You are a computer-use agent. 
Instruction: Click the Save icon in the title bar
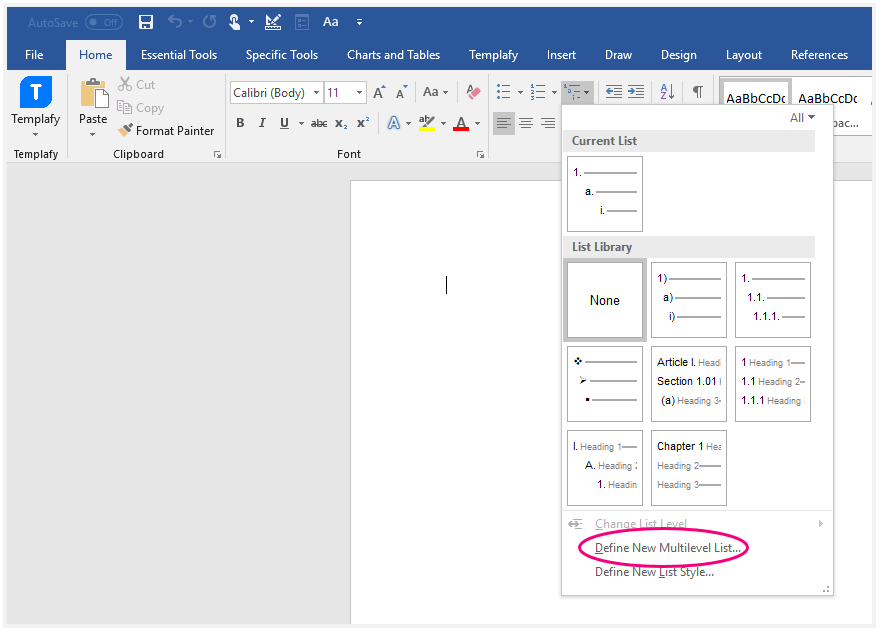click(146, 22)
